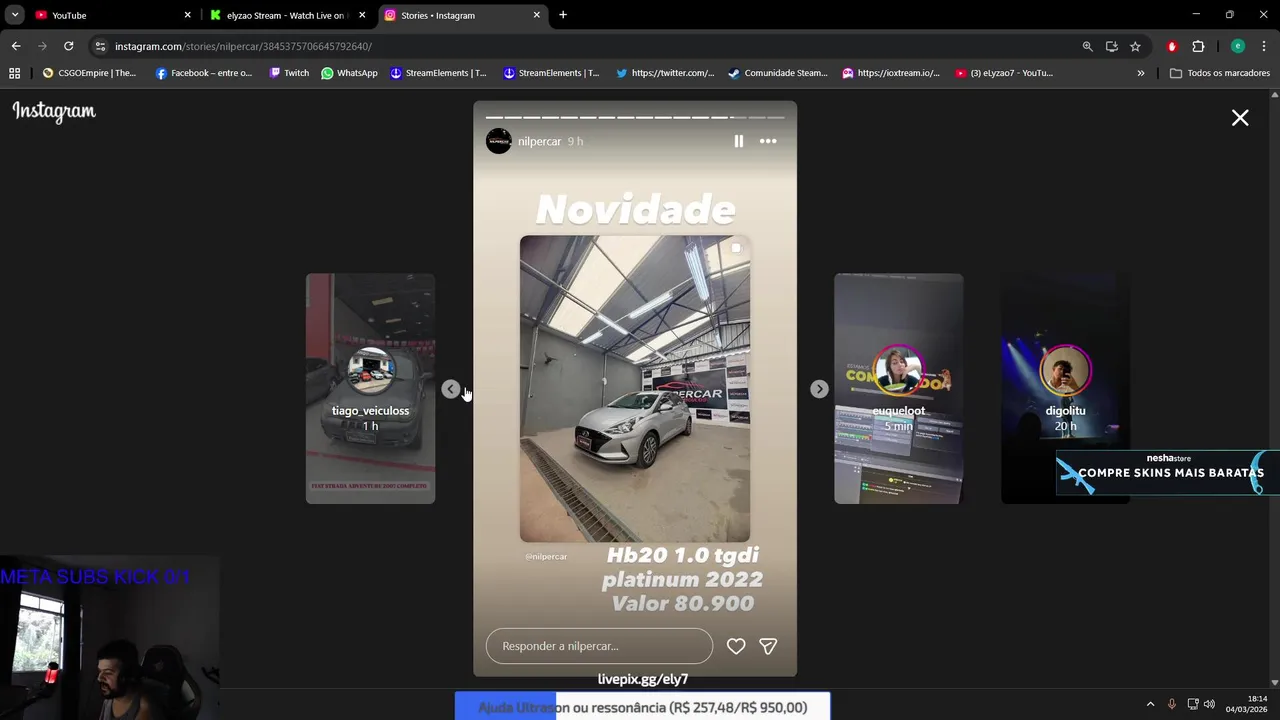The height and width of the screenshot is (720, 1280).
Task: Click the install app icon in address bar
Action: pyautogui.click(x=1111, y=46)
